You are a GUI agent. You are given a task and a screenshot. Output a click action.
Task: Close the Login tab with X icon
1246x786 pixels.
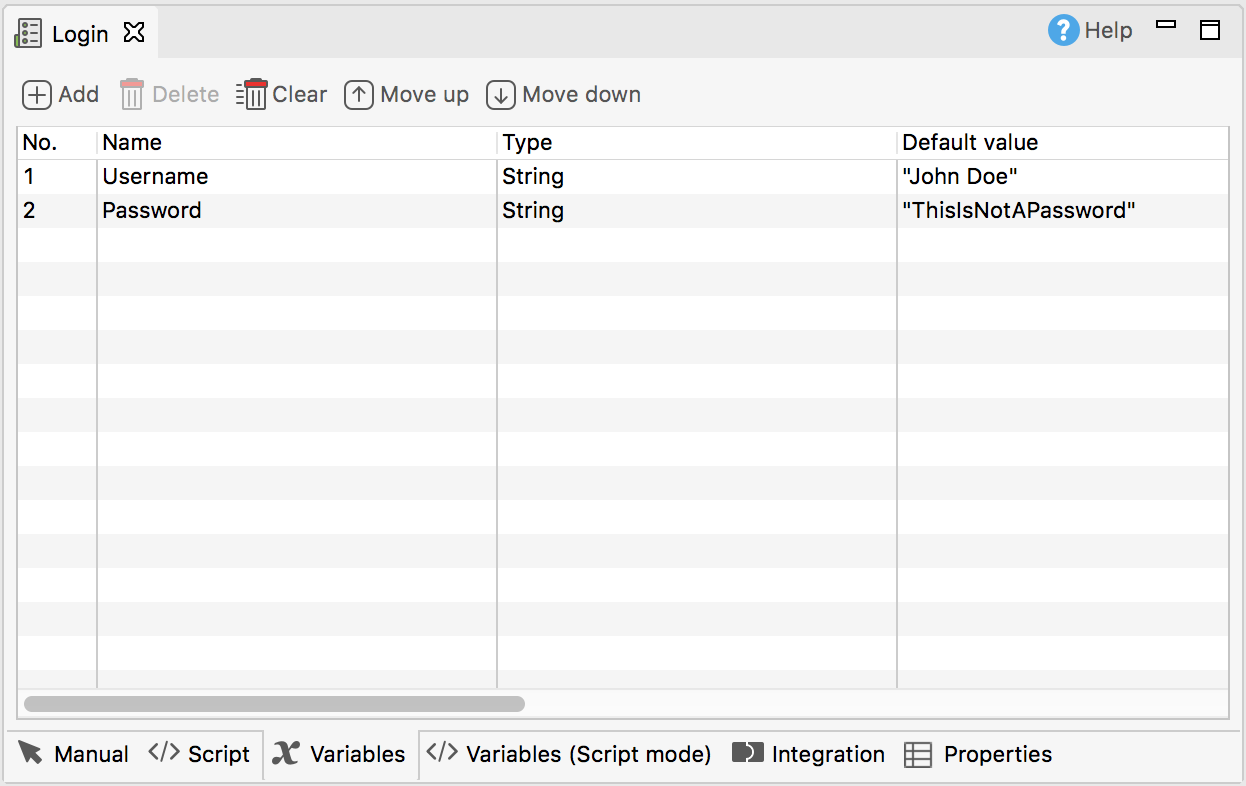[134, 33]
